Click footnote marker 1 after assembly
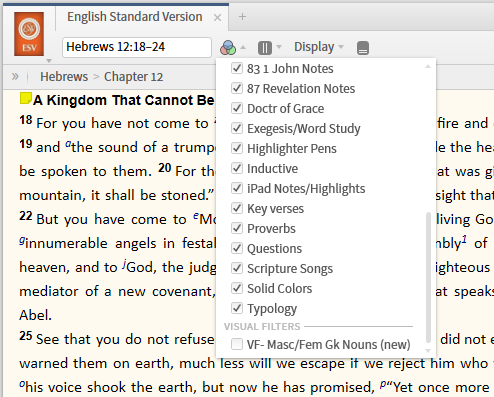The width and height of the screenshot is (494, 397). 464,239
